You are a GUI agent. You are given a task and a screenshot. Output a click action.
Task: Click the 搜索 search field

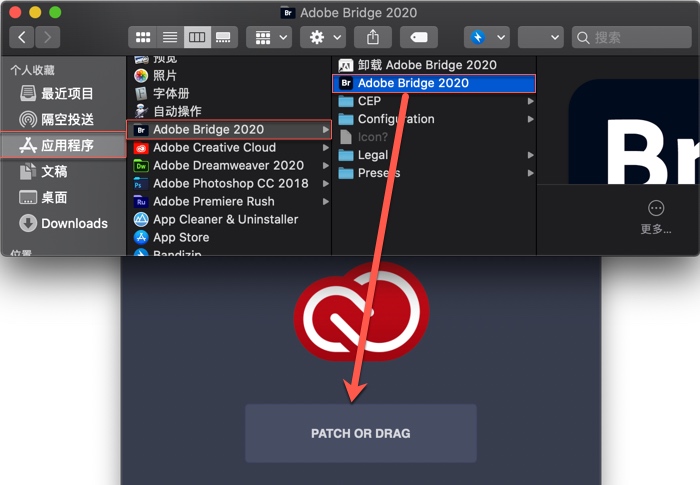632,37
